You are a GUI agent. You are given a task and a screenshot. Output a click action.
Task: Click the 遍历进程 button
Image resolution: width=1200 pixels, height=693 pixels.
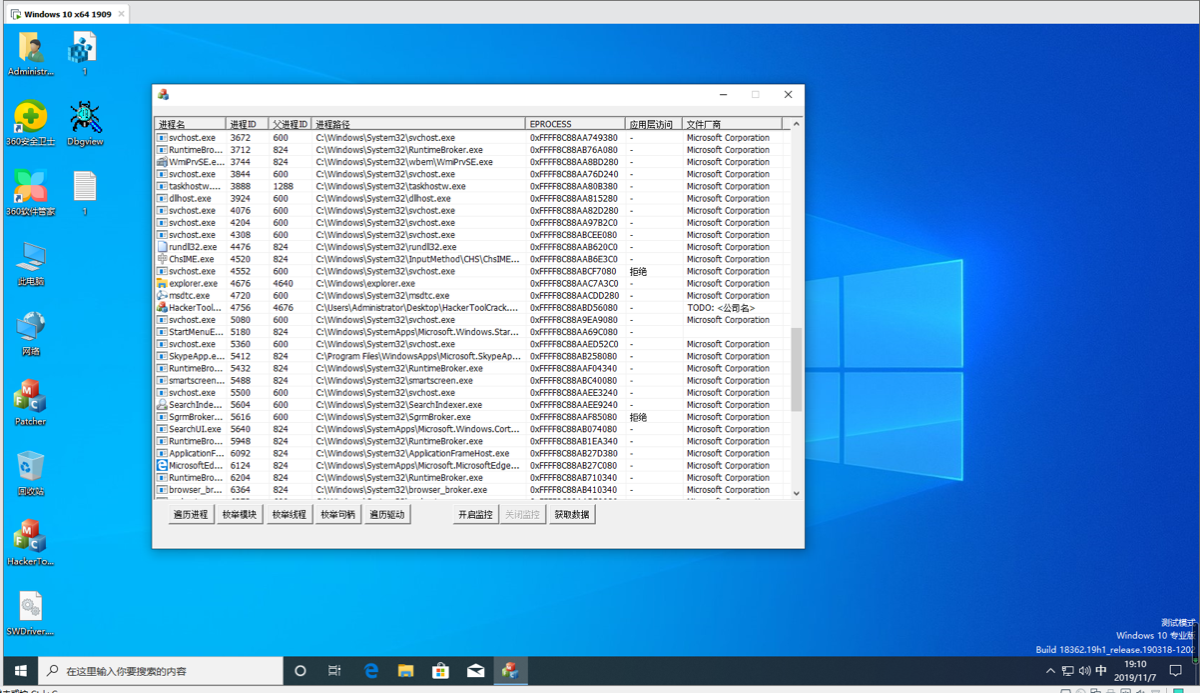(x=190, y=515)
